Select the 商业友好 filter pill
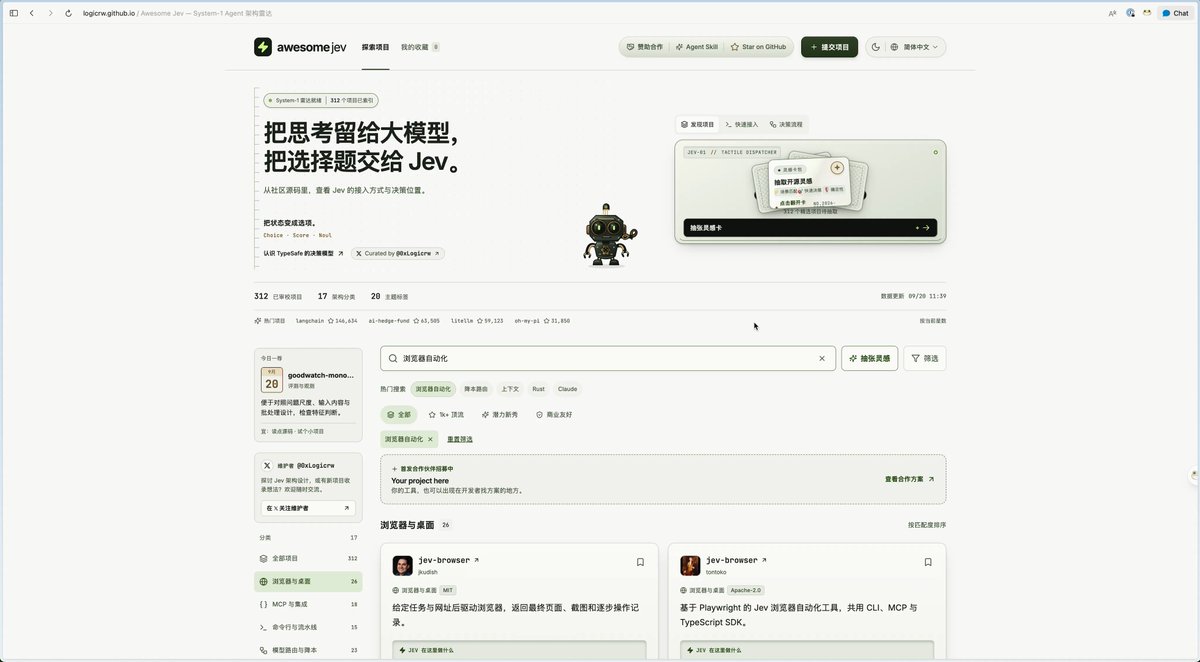 tap(554, 414)
